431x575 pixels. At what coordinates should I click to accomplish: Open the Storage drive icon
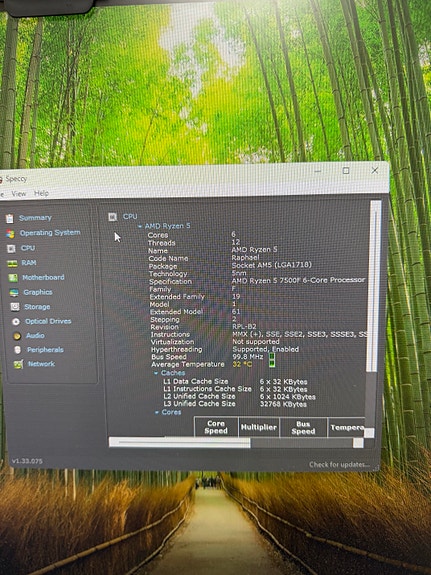(15, 307)
